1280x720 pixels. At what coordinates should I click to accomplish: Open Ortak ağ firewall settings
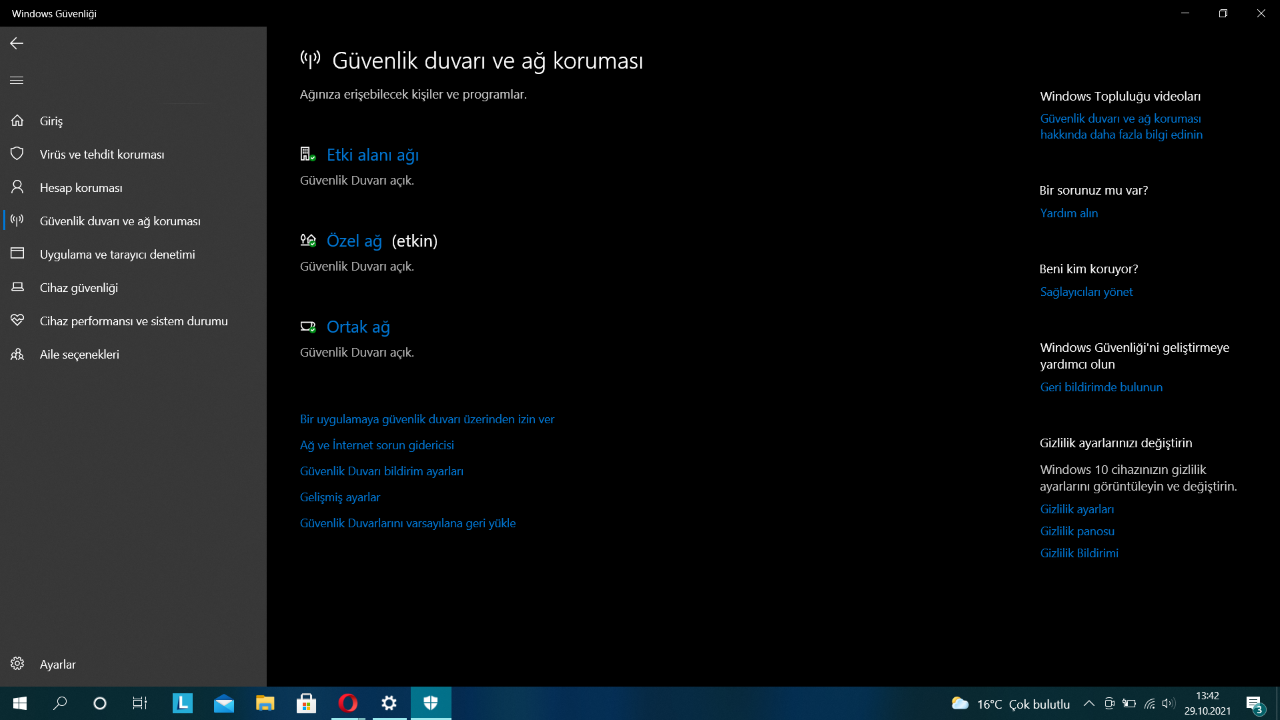(x=358, y=327)
